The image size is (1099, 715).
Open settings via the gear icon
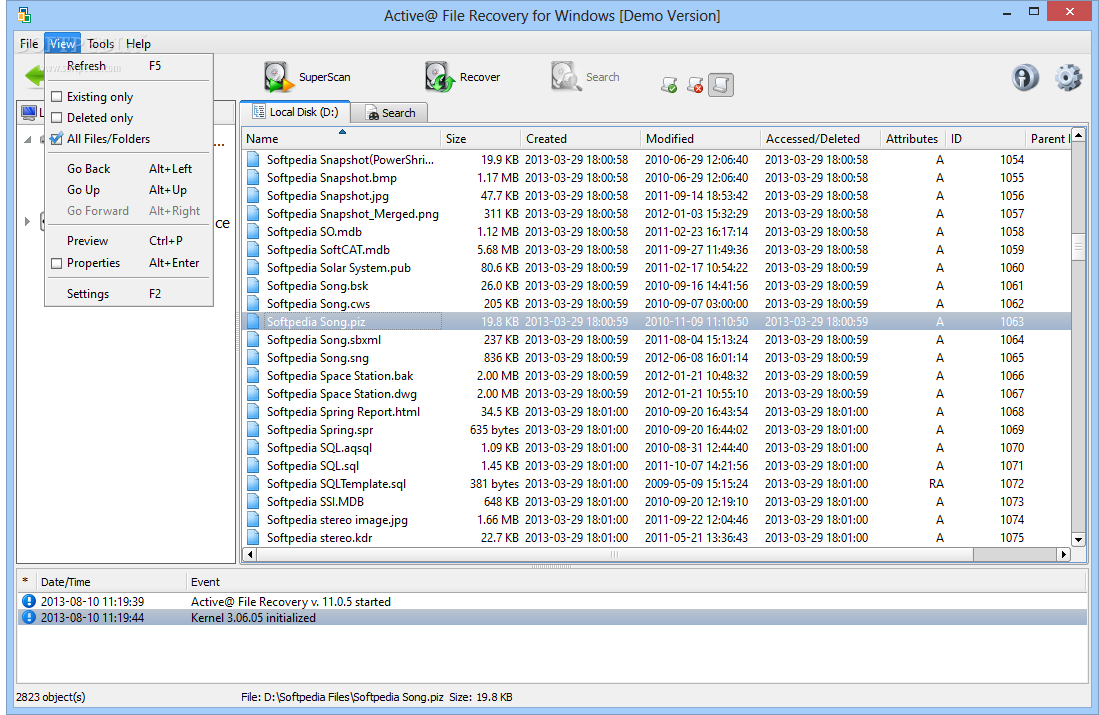(x=1068, y=77)
